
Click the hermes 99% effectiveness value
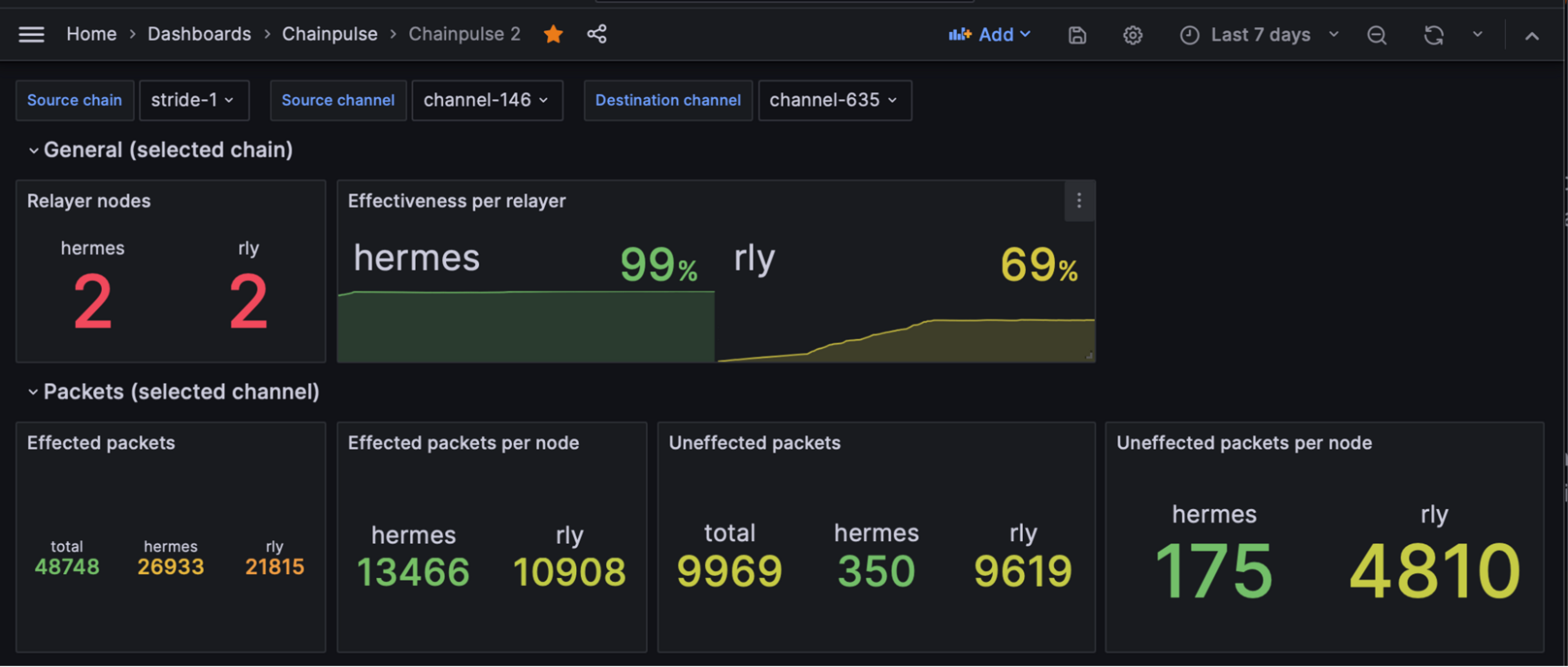pos(658,264)
